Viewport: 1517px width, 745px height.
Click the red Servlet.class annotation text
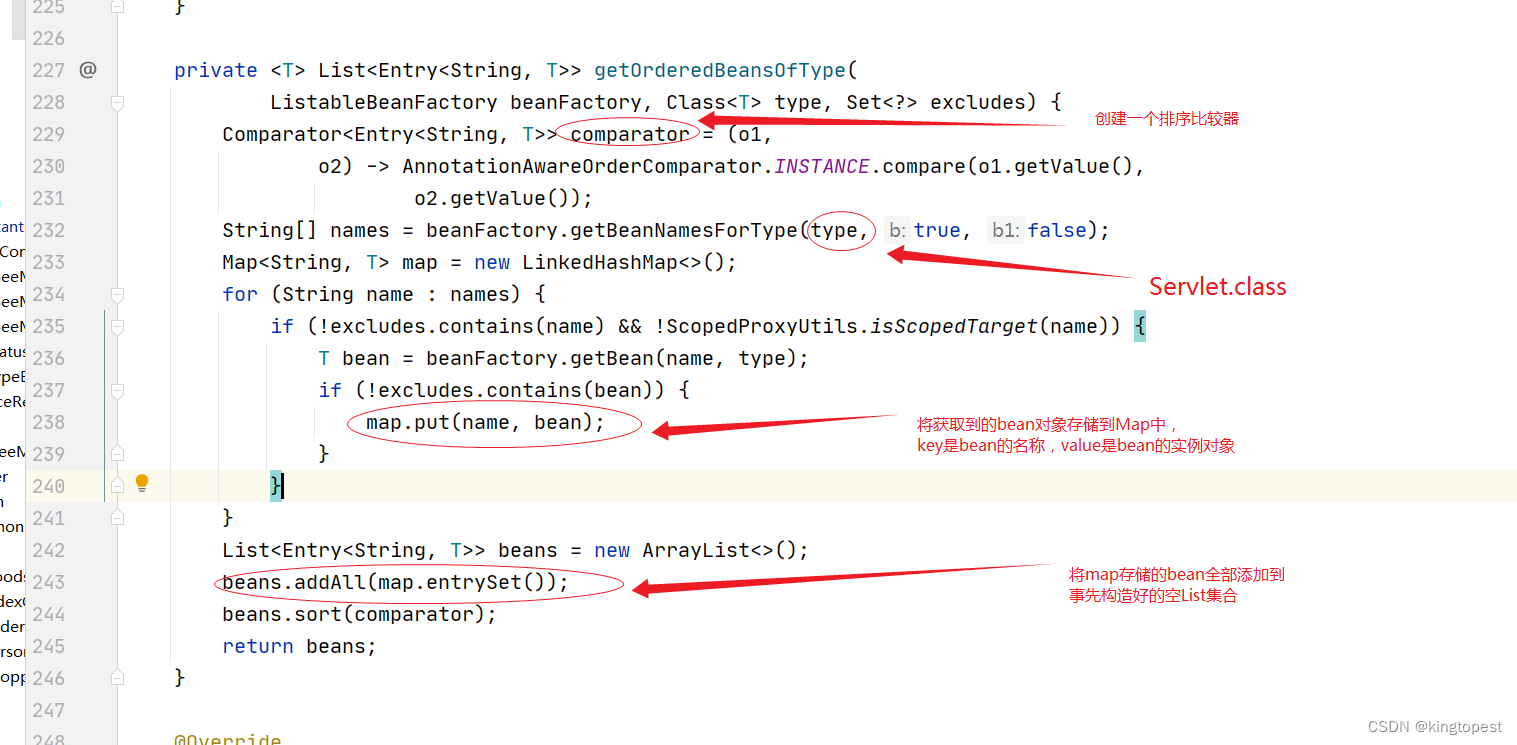click(x=1216, y=286)
